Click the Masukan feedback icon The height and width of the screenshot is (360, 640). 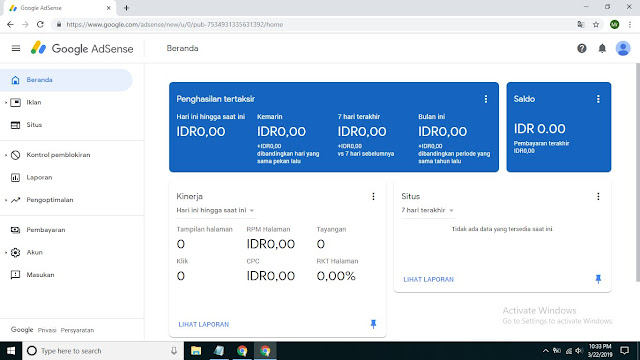click(x=16, y=275)
